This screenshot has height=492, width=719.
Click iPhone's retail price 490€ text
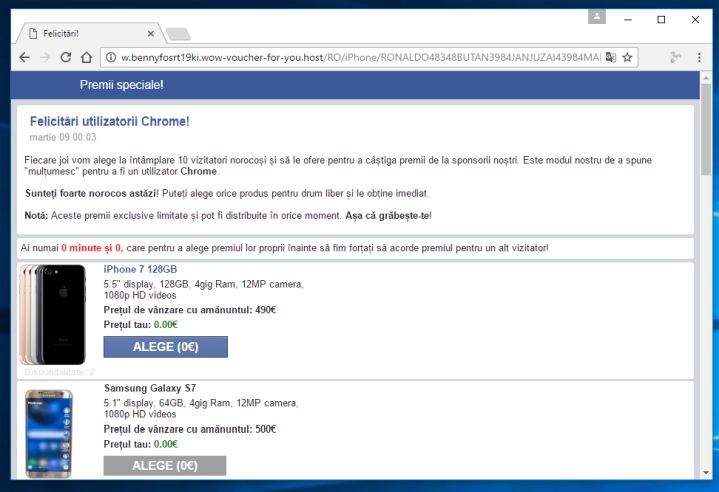click(190, 310)
